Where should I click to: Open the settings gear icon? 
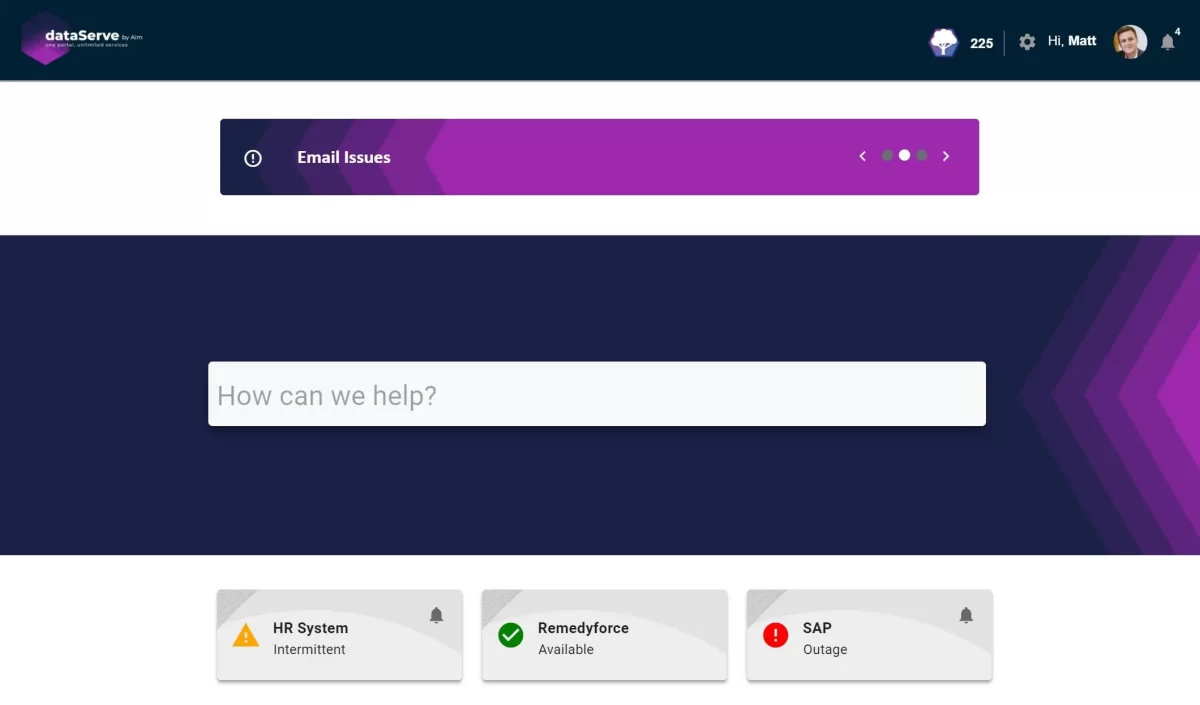coord(1027,42)
